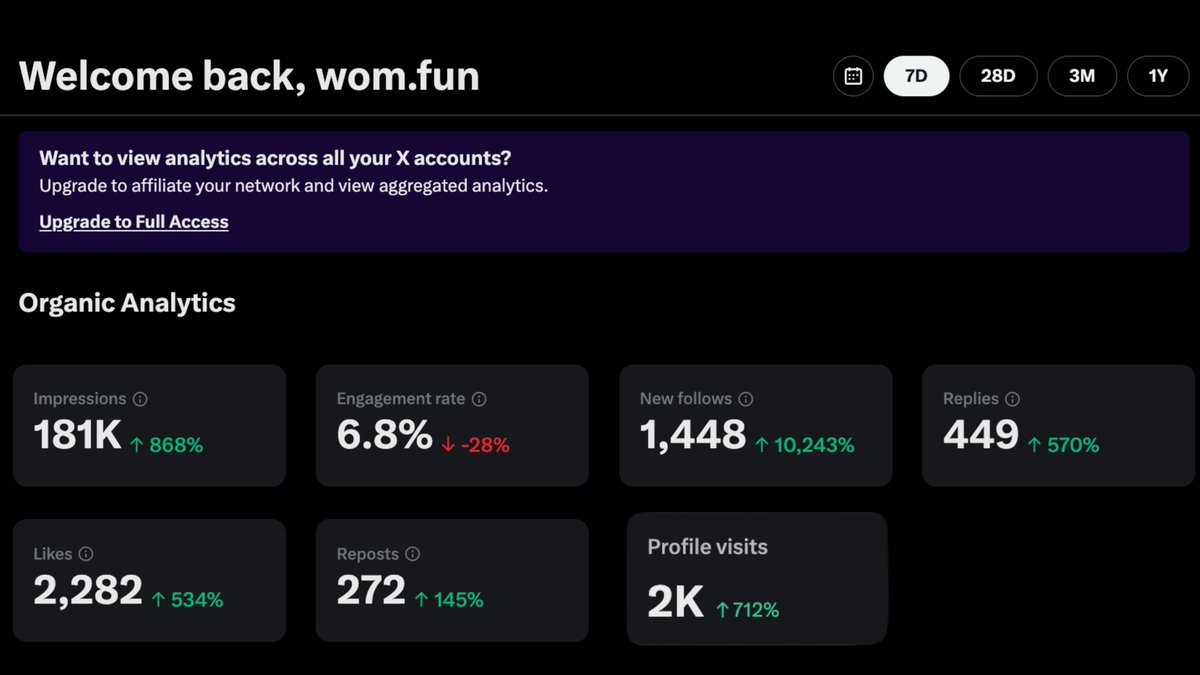Open the date range calendar picker
1200x675 pixels.
click(852, 76)
